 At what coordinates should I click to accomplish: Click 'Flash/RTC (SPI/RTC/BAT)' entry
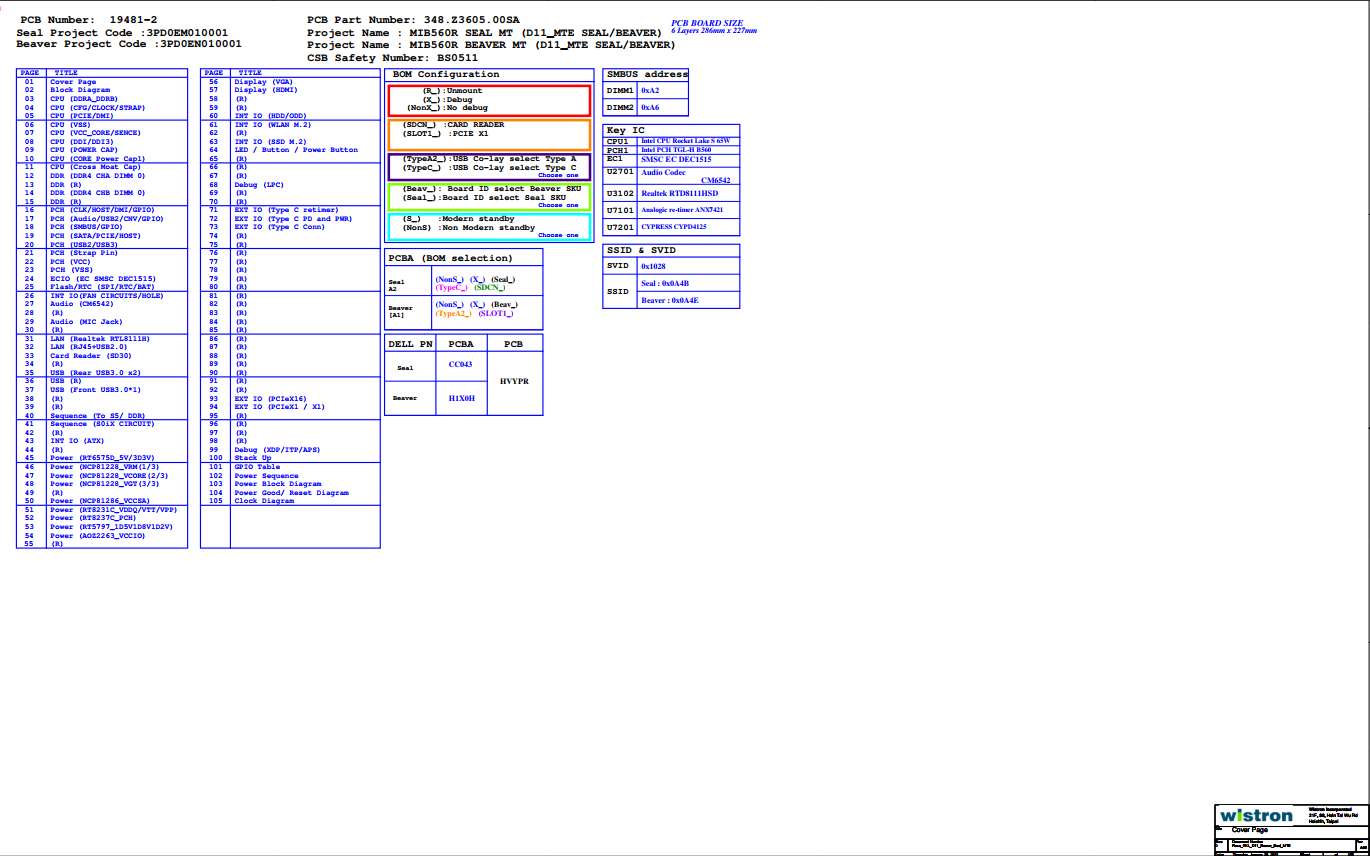(x=102, y=287)
